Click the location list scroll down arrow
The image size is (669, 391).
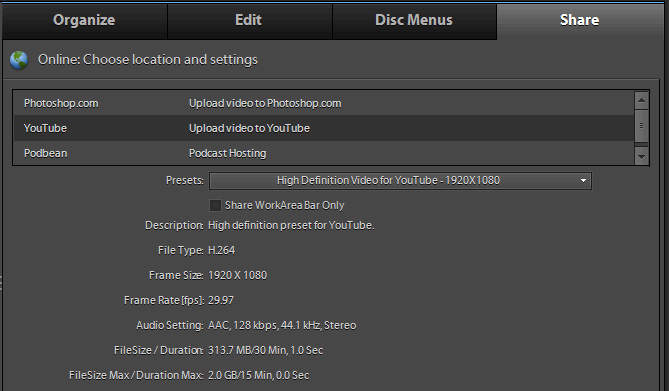point(641,156)
